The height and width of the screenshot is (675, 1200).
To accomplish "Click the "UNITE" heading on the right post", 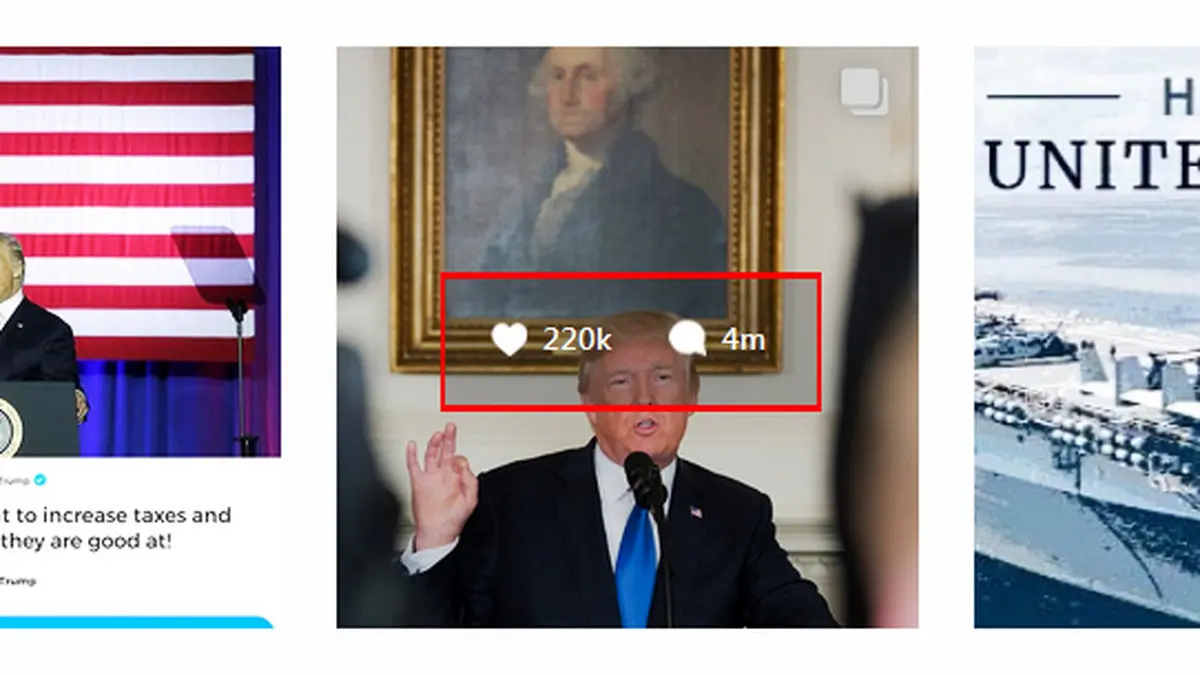I will (1092, 165).
